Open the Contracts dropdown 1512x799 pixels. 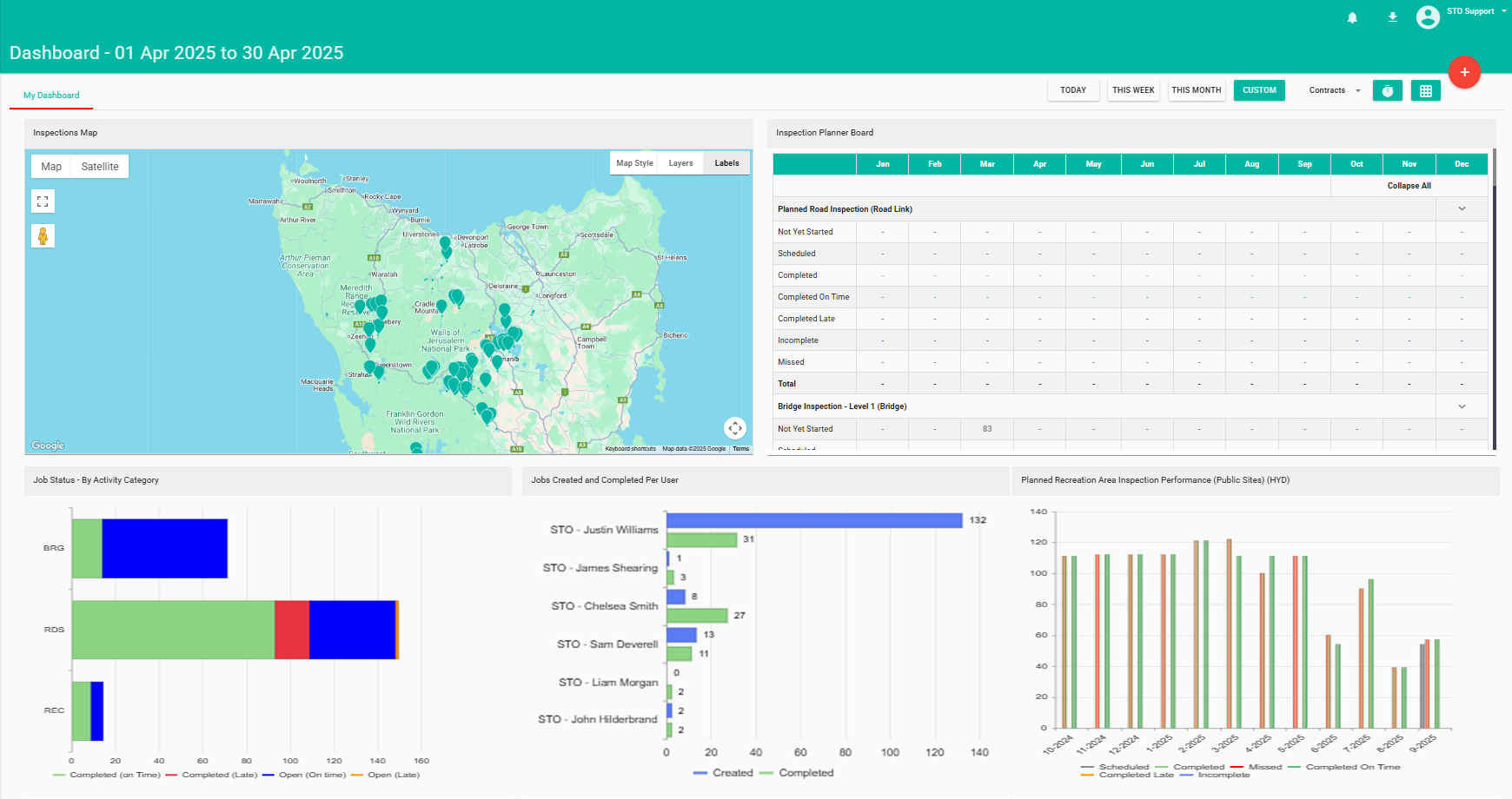[1334, 90]
